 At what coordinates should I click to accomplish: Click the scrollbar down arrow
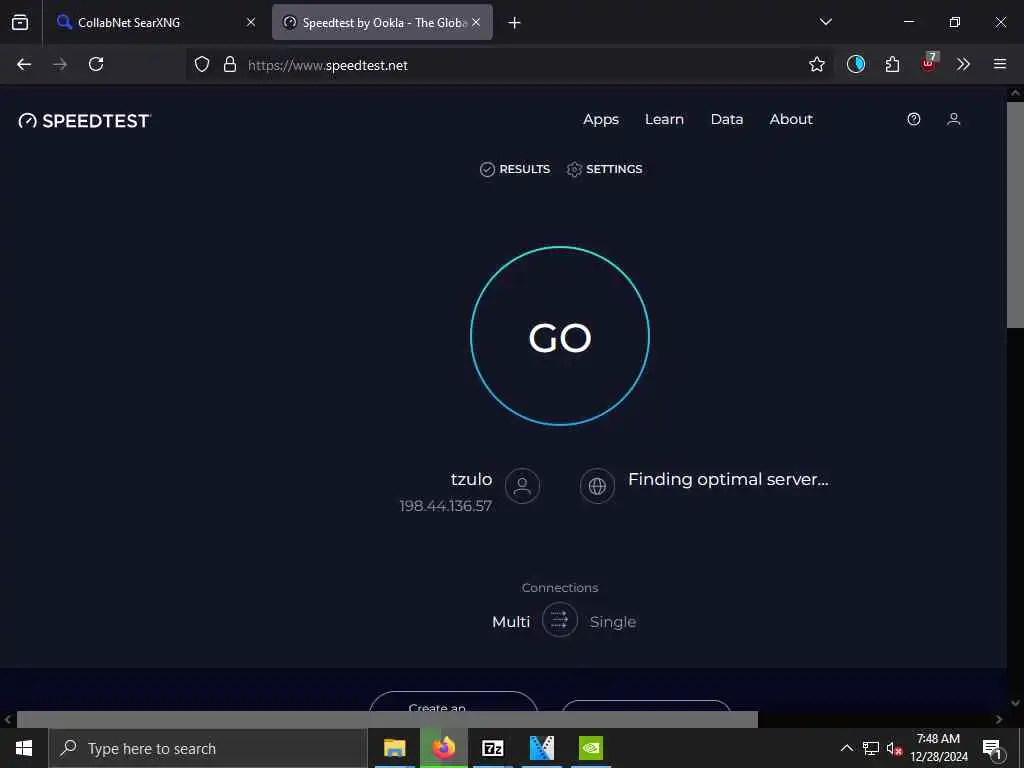coord(1015,703)
